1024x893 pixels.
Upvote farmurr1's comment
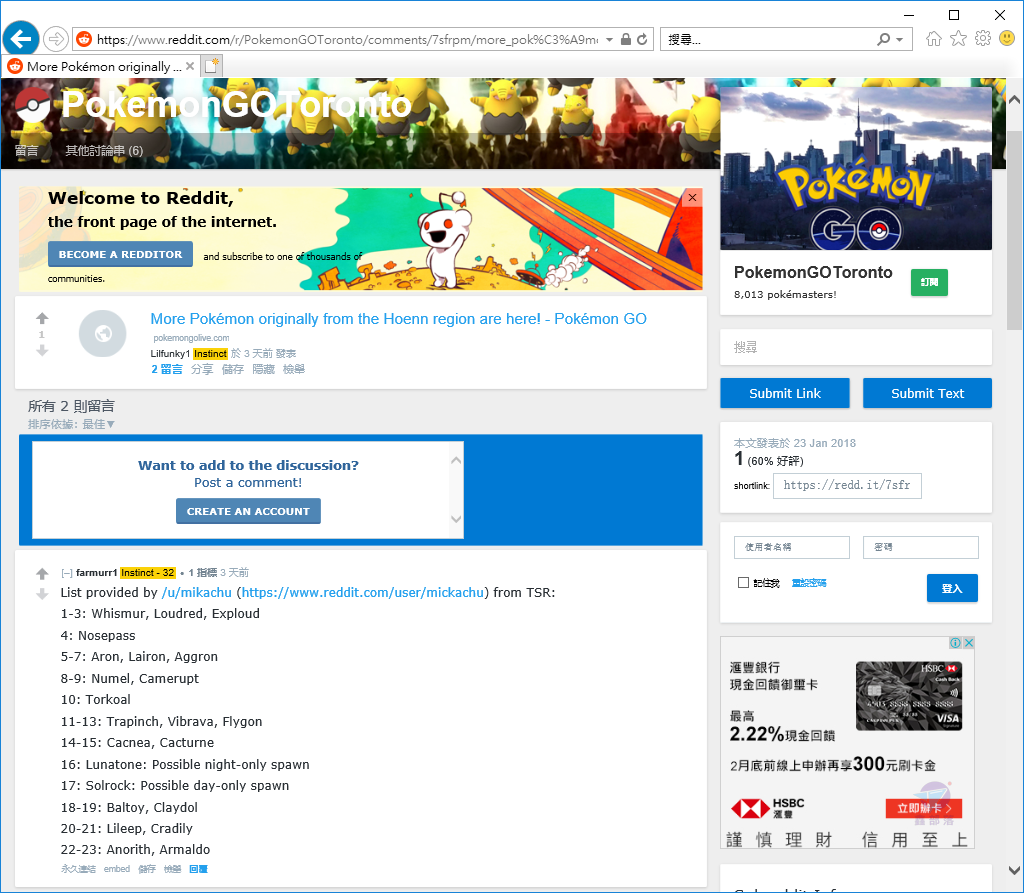tap(42, 574)
